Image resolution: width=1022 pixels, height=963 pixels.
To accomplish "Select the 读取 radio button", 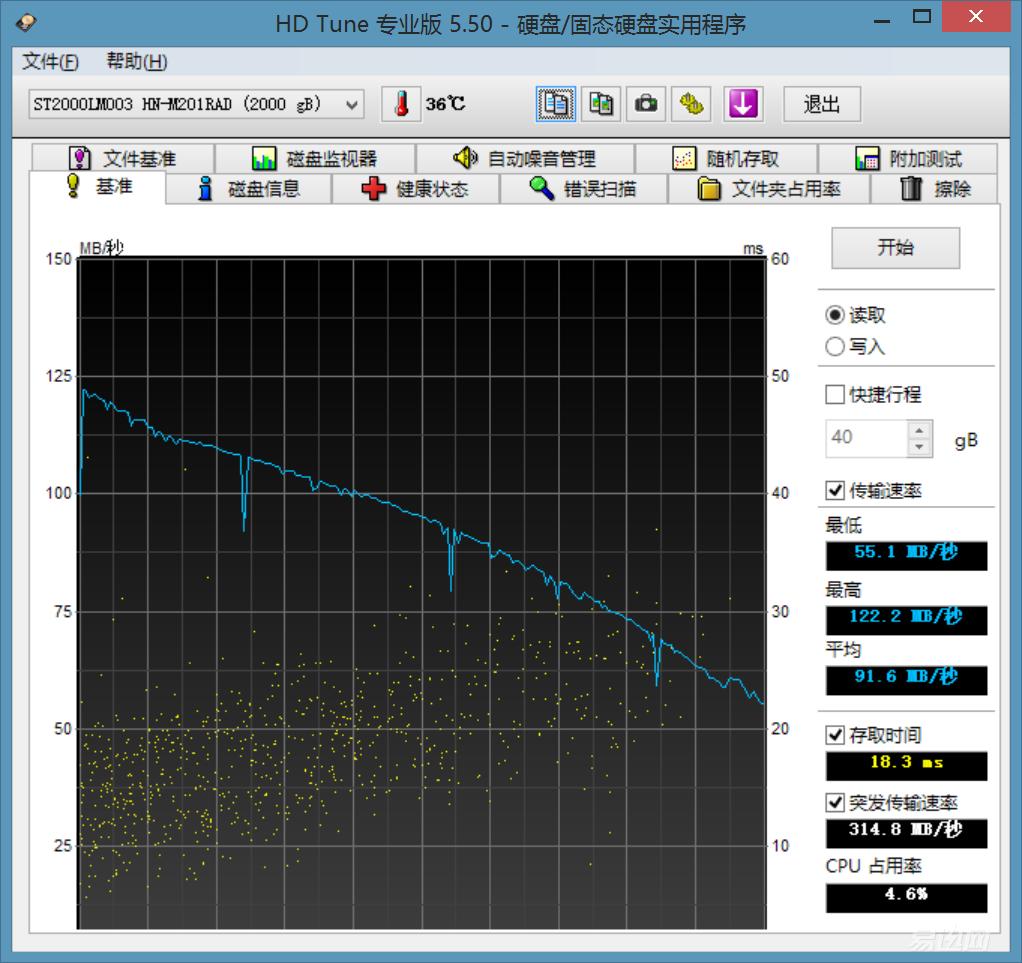I will (835, 315).
